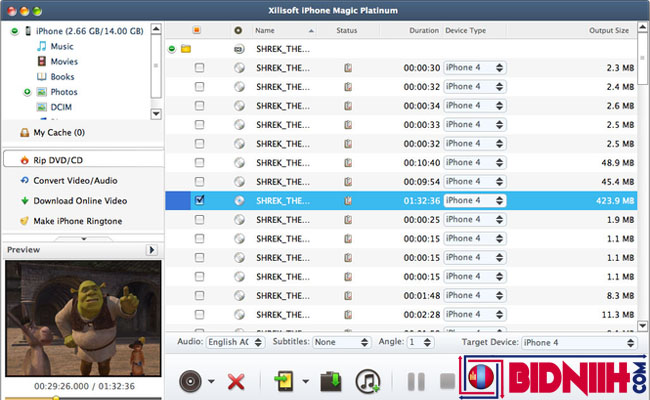650x400 pixels.
Task: Uncheck the box for the 01:32:36 title
Action: [x=199, y=200]
